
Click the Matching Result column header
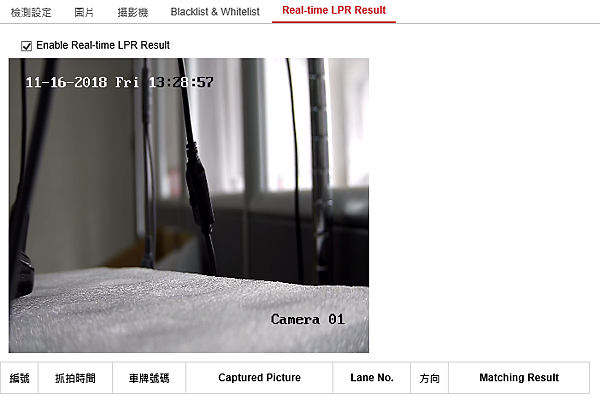pos(519,378)
